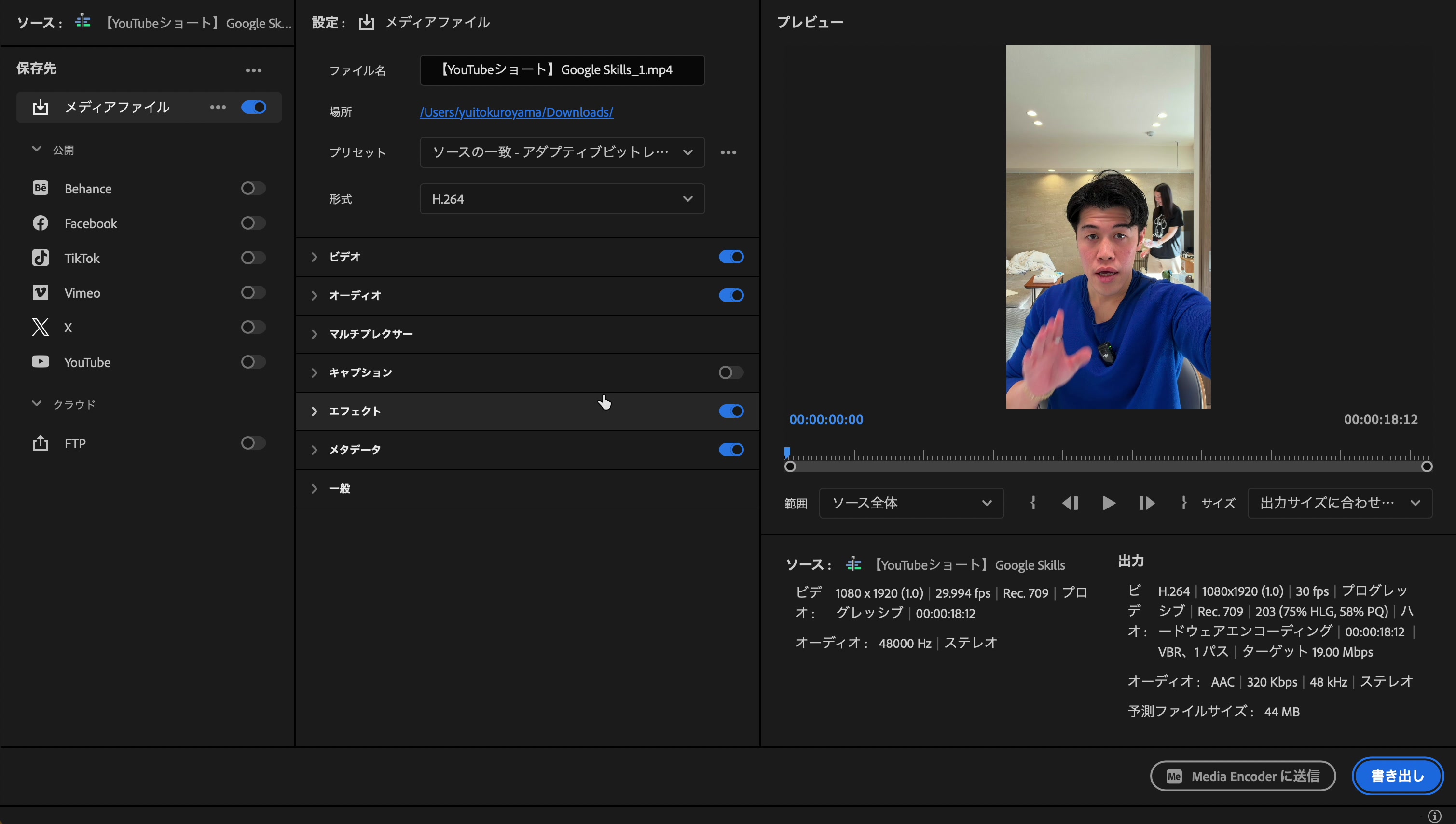This screenshot has height=824, width=1456.
Task: Open the 保存先 panel options menu
Action: [253, 69]
